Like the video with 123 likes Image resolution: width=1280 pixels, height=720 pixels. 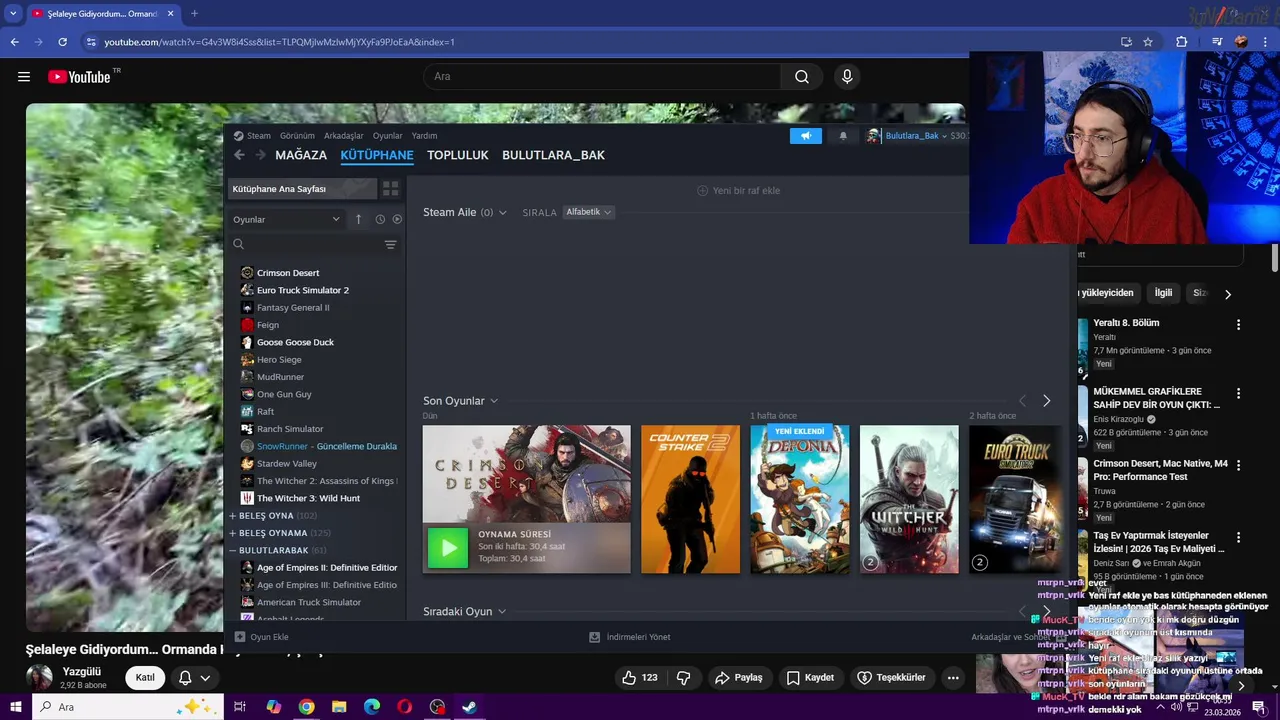[x=639, y=678]
